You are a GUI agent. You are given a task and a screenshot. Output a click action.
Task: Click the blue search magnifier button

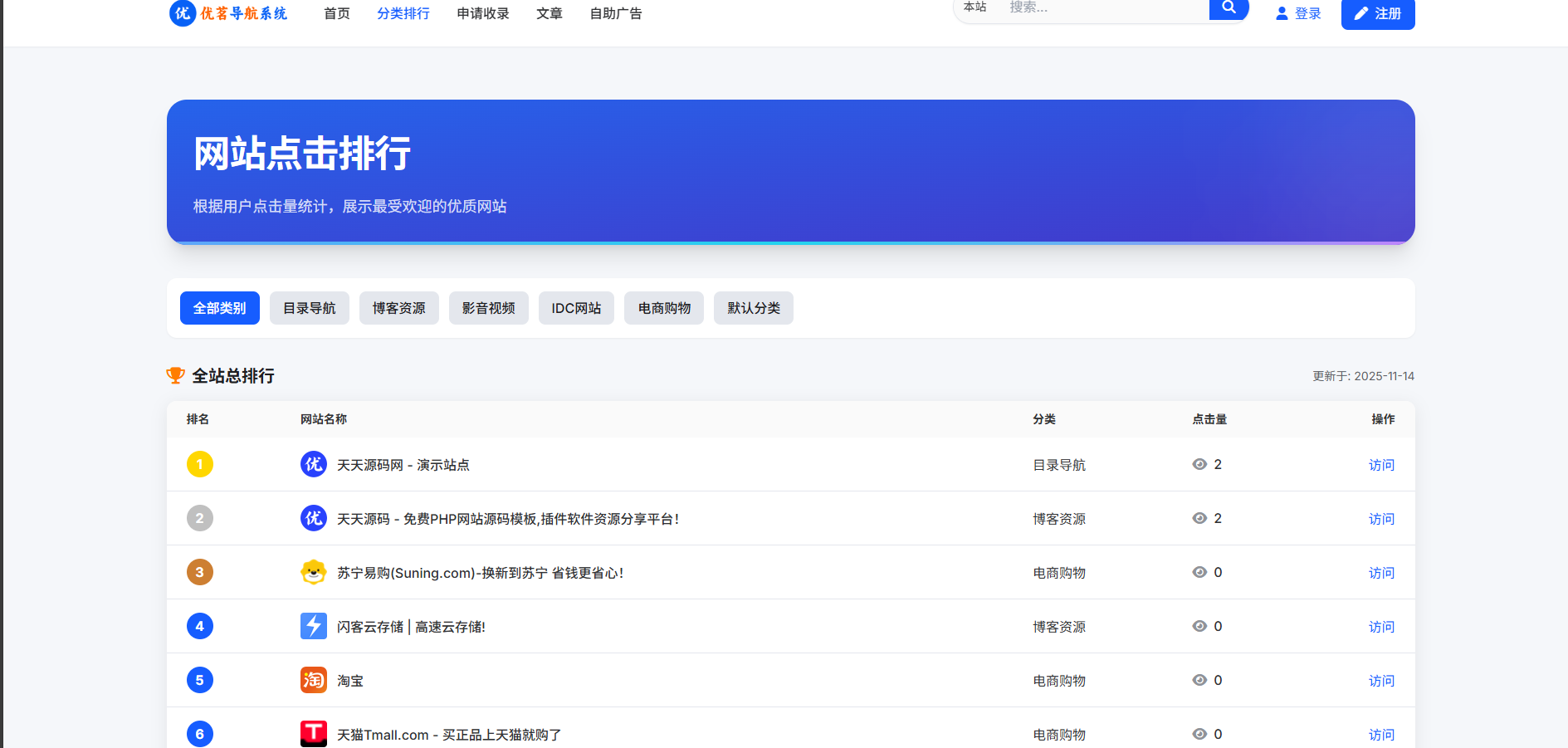tap(1229, 8)
